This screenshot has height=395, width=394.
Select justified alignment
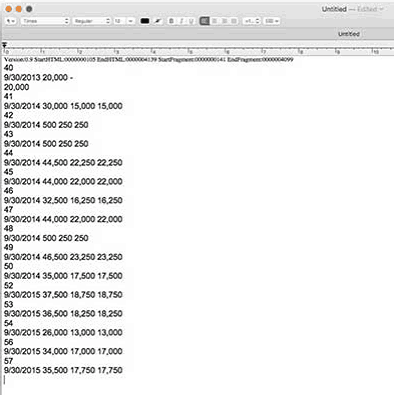coord(234,21)
